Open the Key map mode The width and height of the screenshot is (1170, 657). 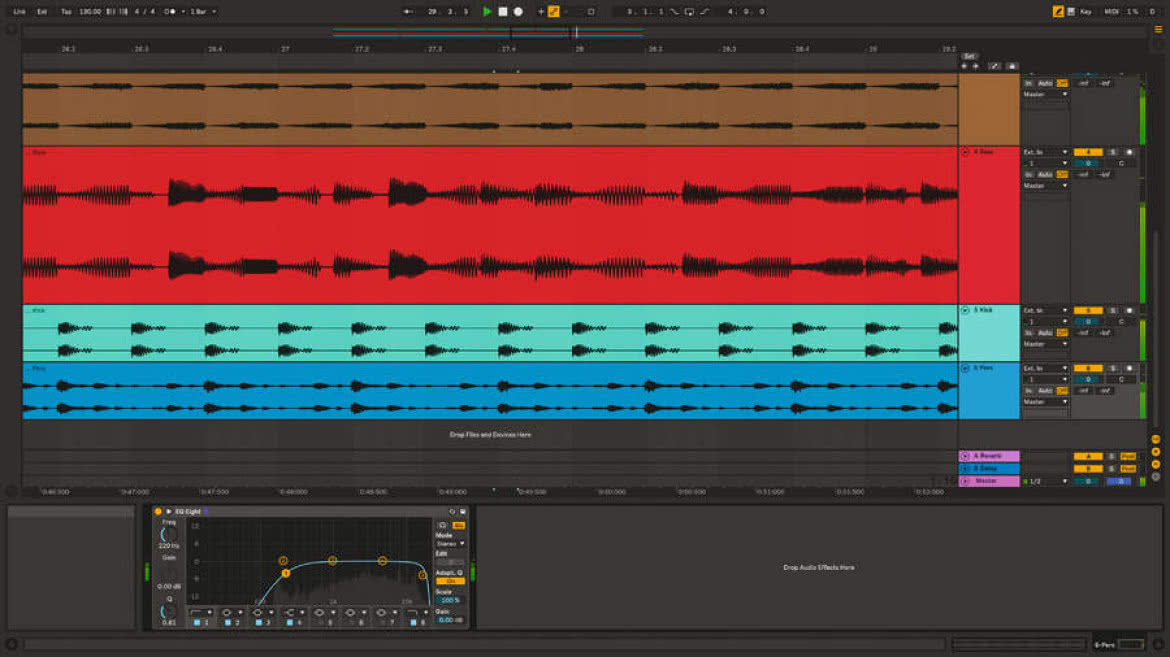[1085, 11]
